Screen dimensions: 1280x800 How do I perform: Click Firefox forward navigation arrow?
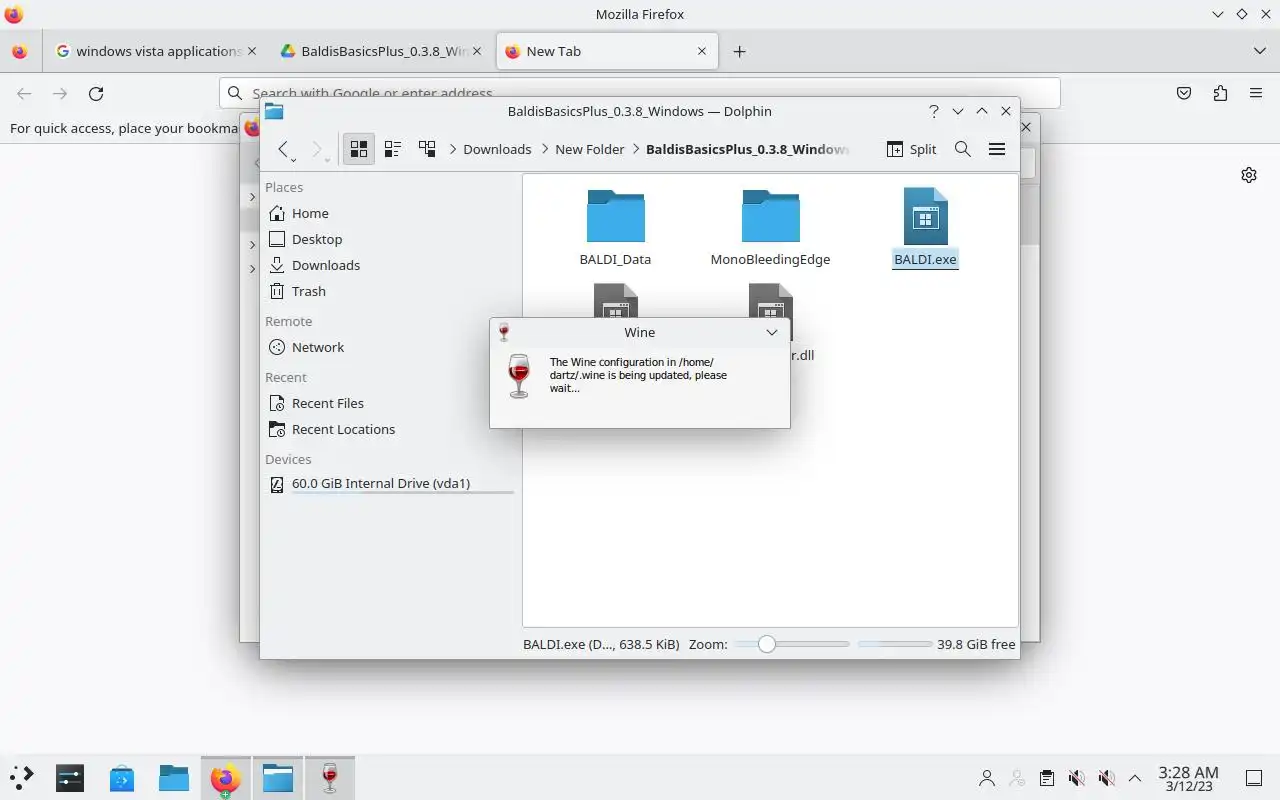point(60,93)
